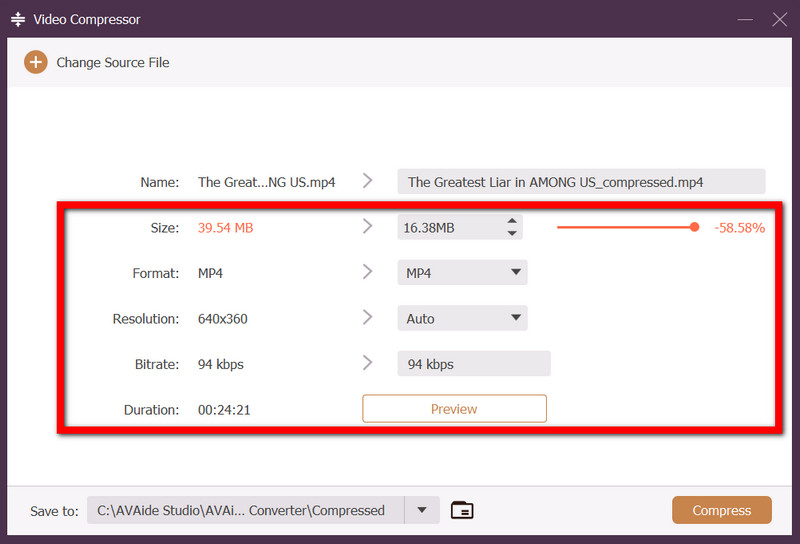Click the Video Compressor title bar app icon
Viewport: 800px width, 544px height.
click(17, 19)
